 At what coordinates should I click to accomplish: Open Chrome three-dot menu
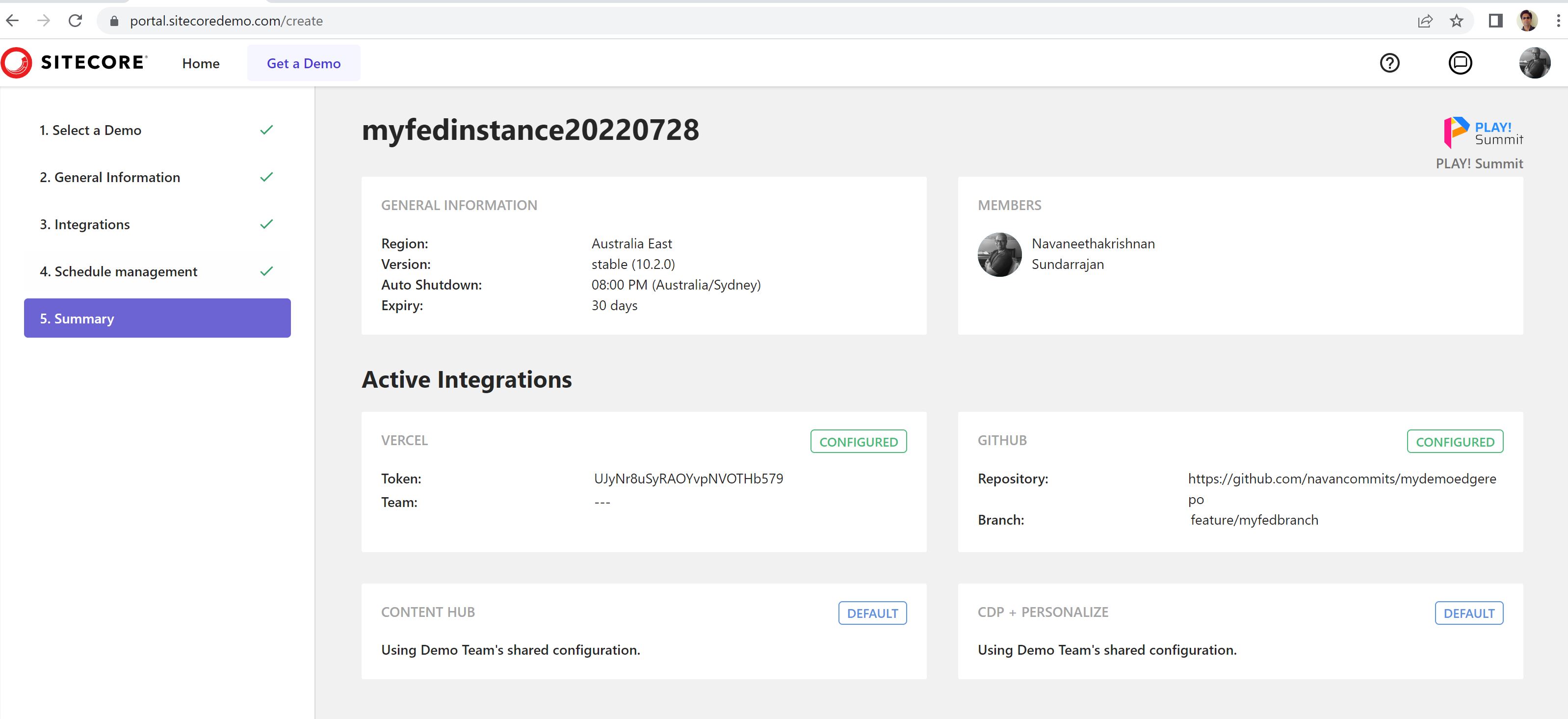(x=1558, y=21)
